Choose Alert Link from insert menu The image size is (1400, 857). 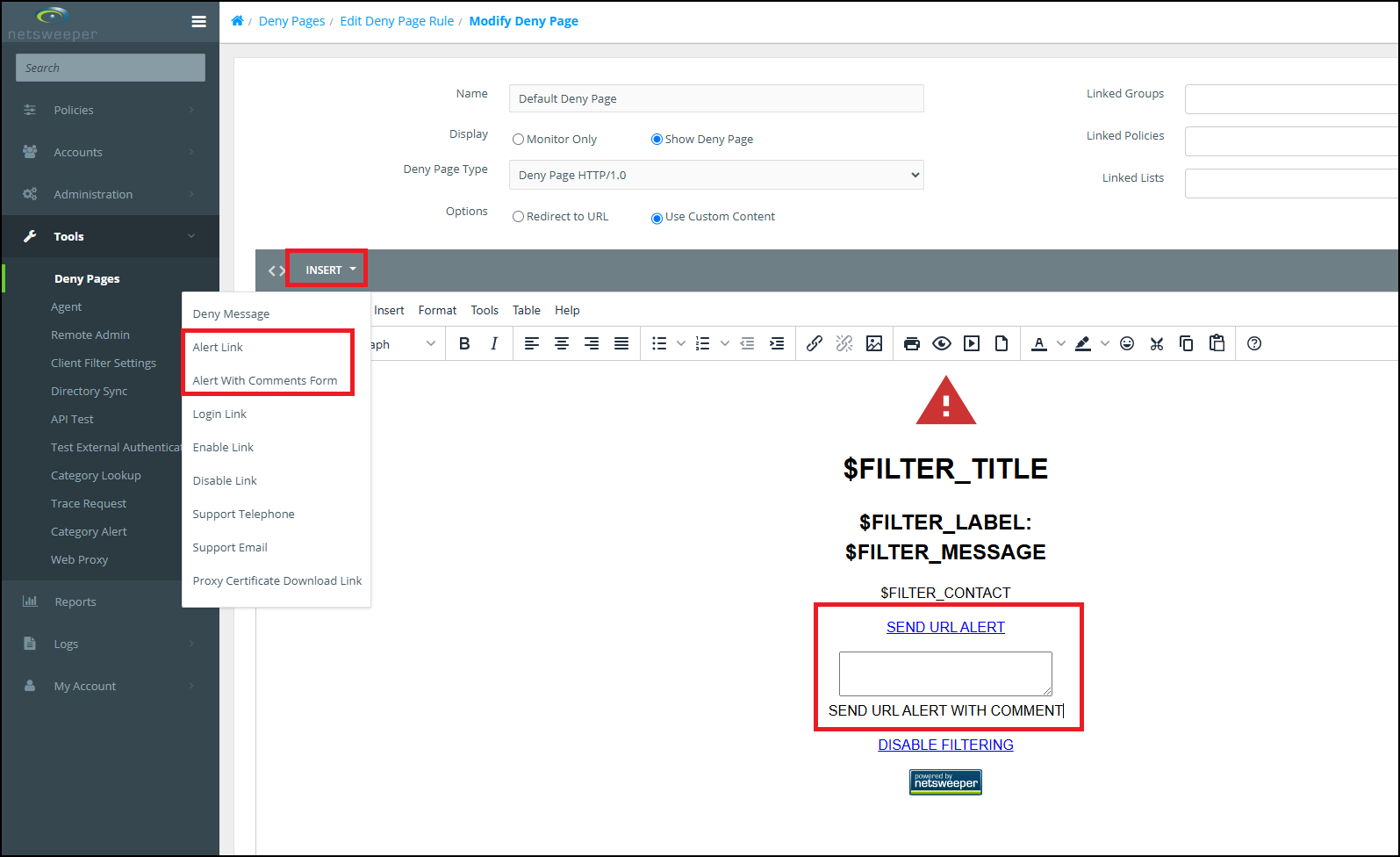click(x=276, y=347)
